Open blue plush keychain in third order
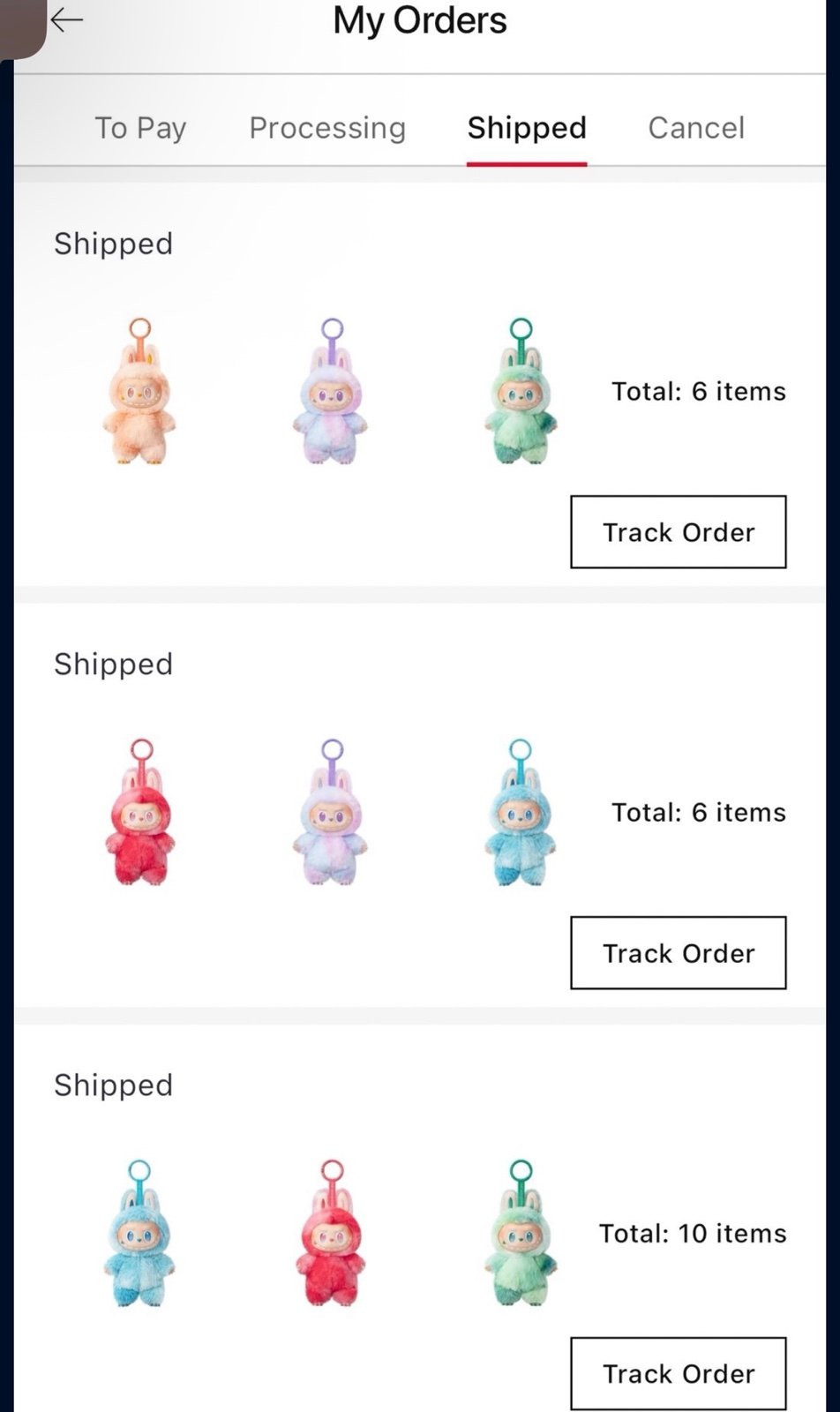This screenshot has height=1412, width=840. (x=139, y=1233)
